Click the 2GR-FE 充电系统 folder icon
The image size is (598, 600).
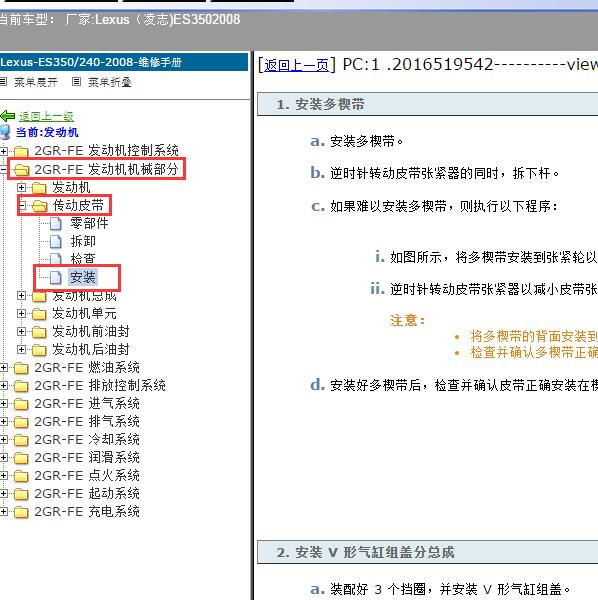21,512
